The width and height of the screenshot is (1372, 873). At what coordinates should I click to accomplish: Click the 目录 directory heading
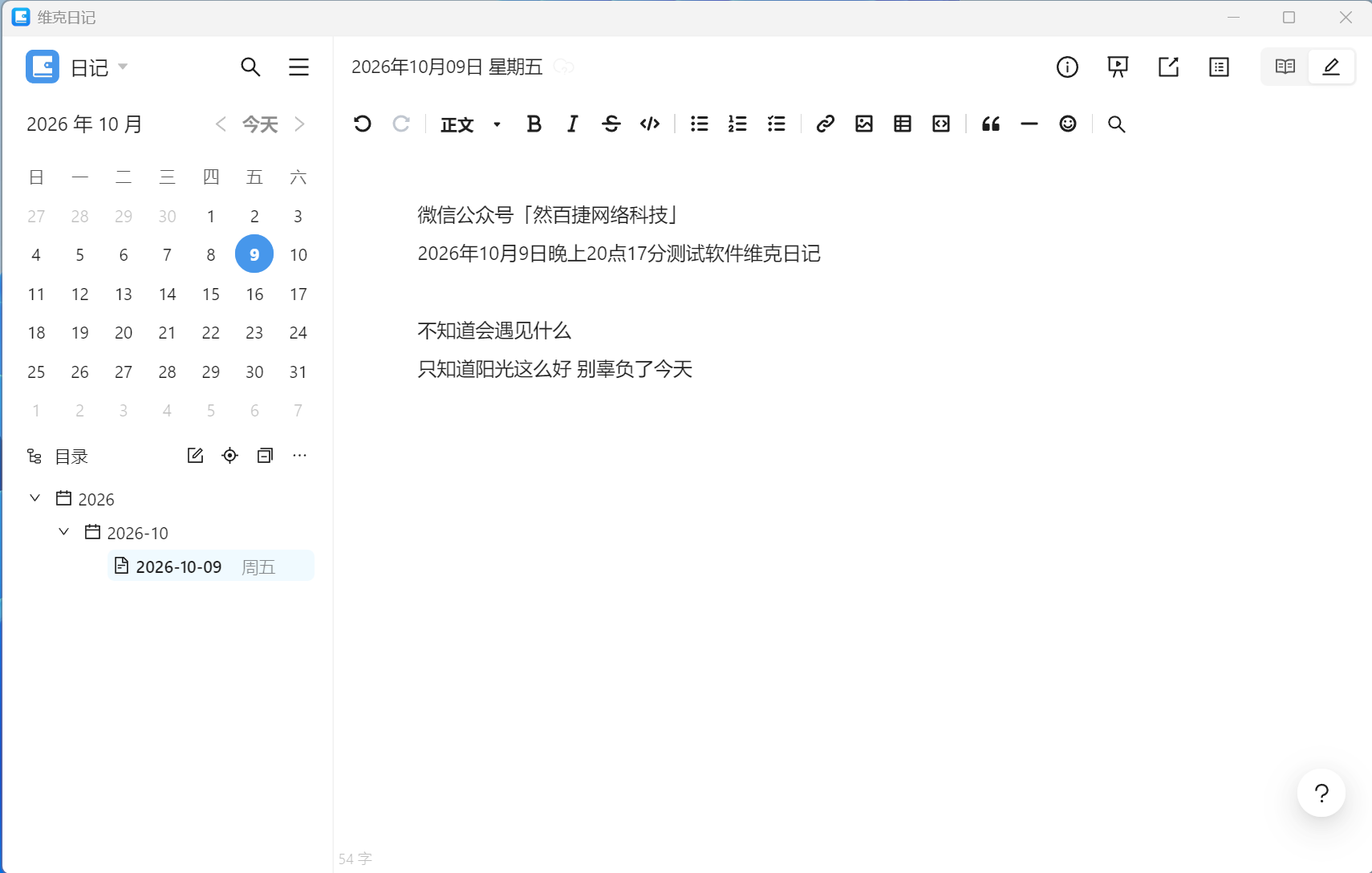[71, 457]
